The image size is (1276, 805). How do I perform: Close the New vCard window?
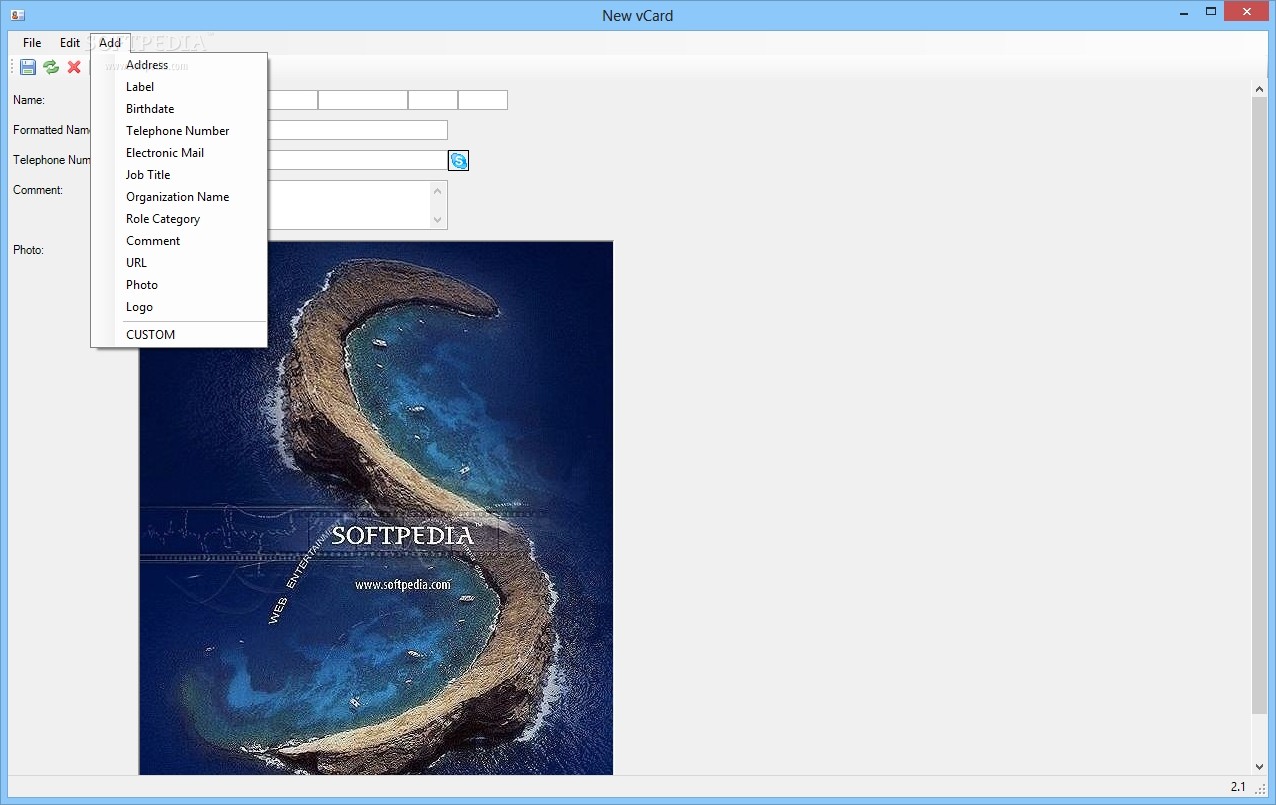tap(1248, 12)
